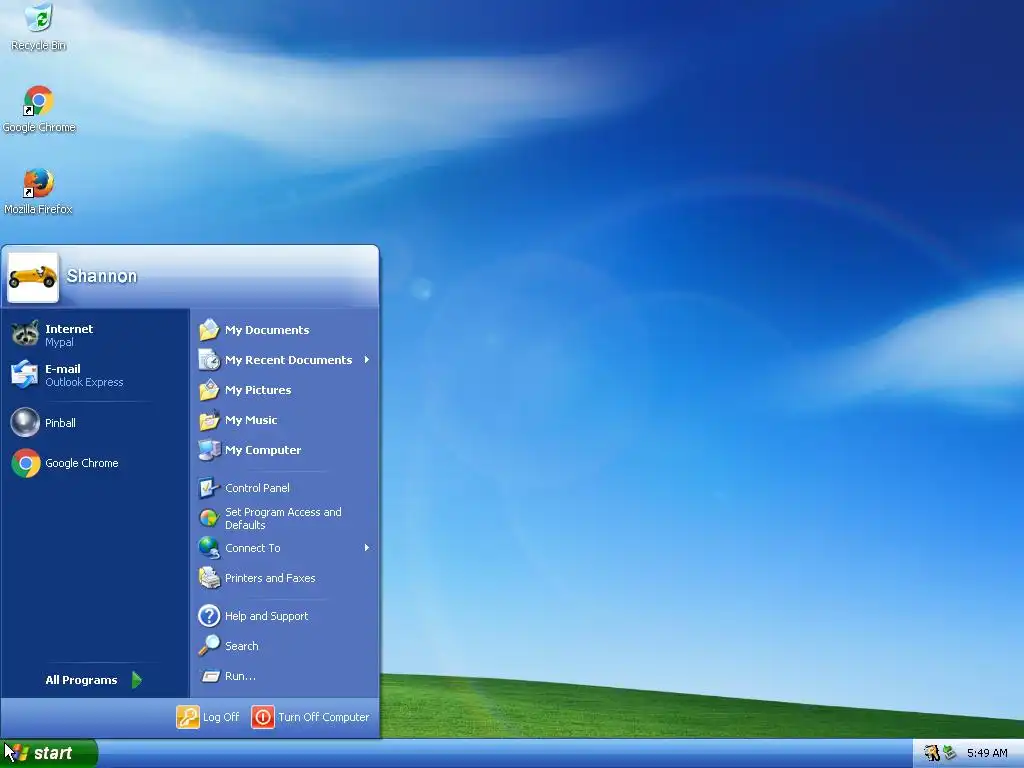Click the Help and Support question-mark icon
Screen dimensions: 1024x768
point(209,616)
